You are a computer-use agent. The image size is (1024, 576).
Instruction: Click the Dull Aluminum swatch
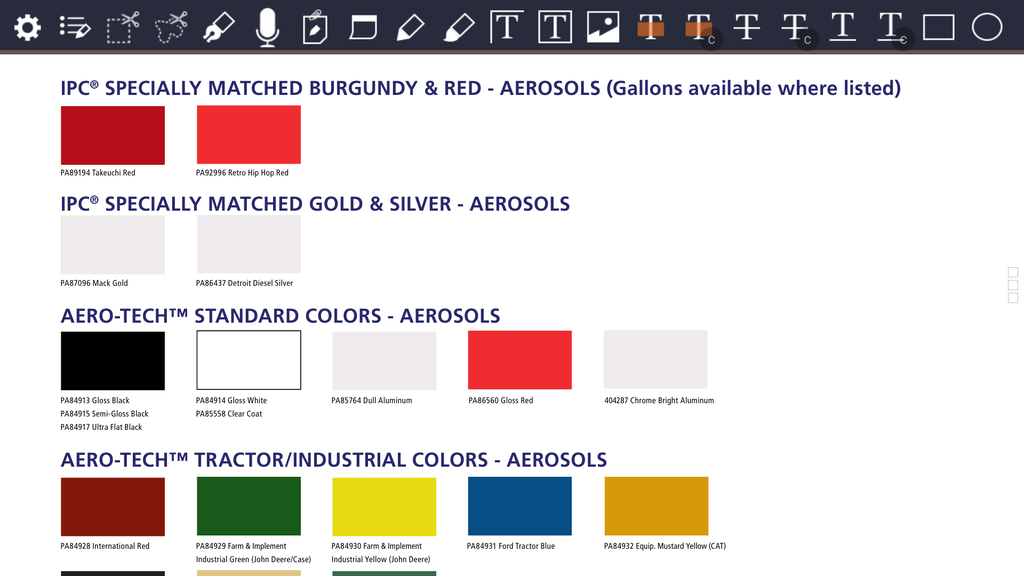point(384,360)
